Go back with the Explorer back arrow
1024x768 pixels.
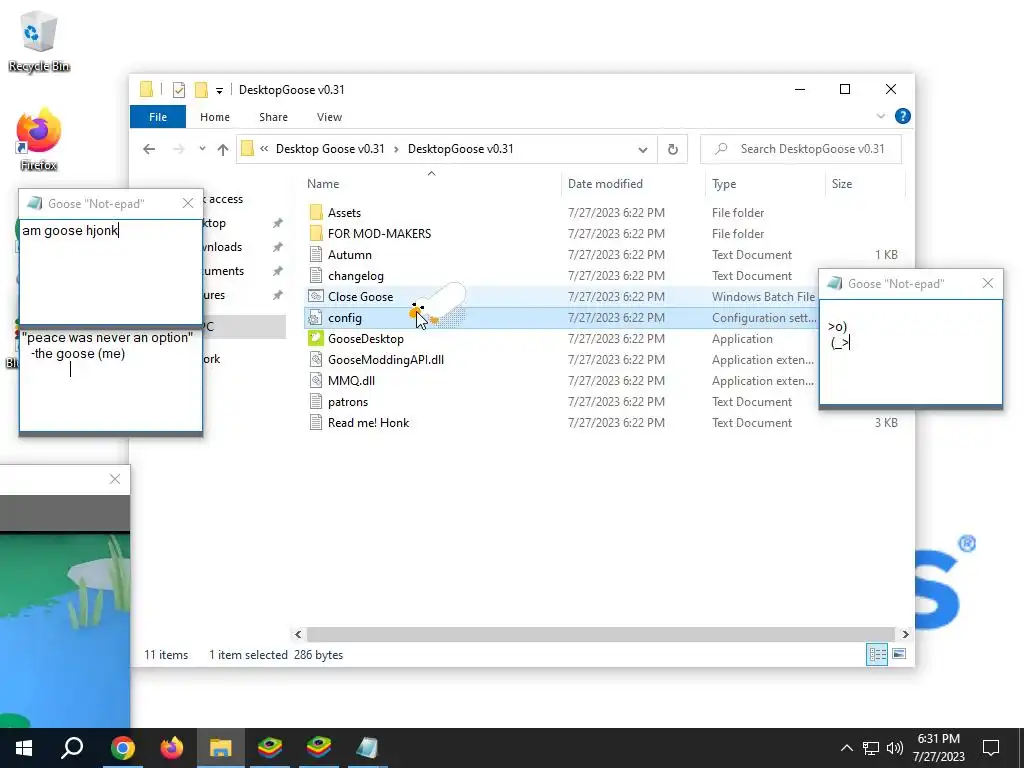coord(149,149)
